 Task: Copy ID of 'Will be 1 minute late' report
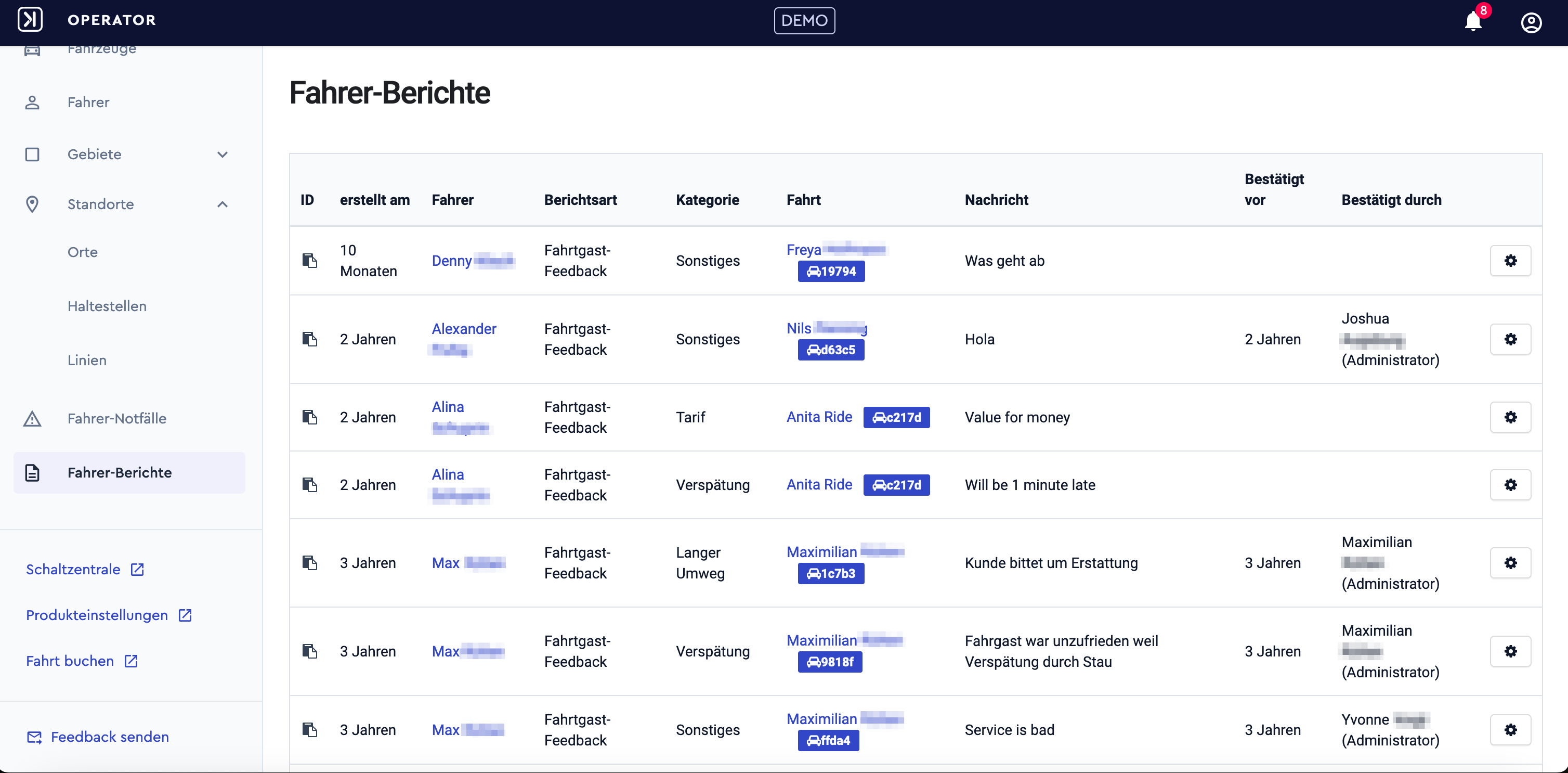pos(310,485)
